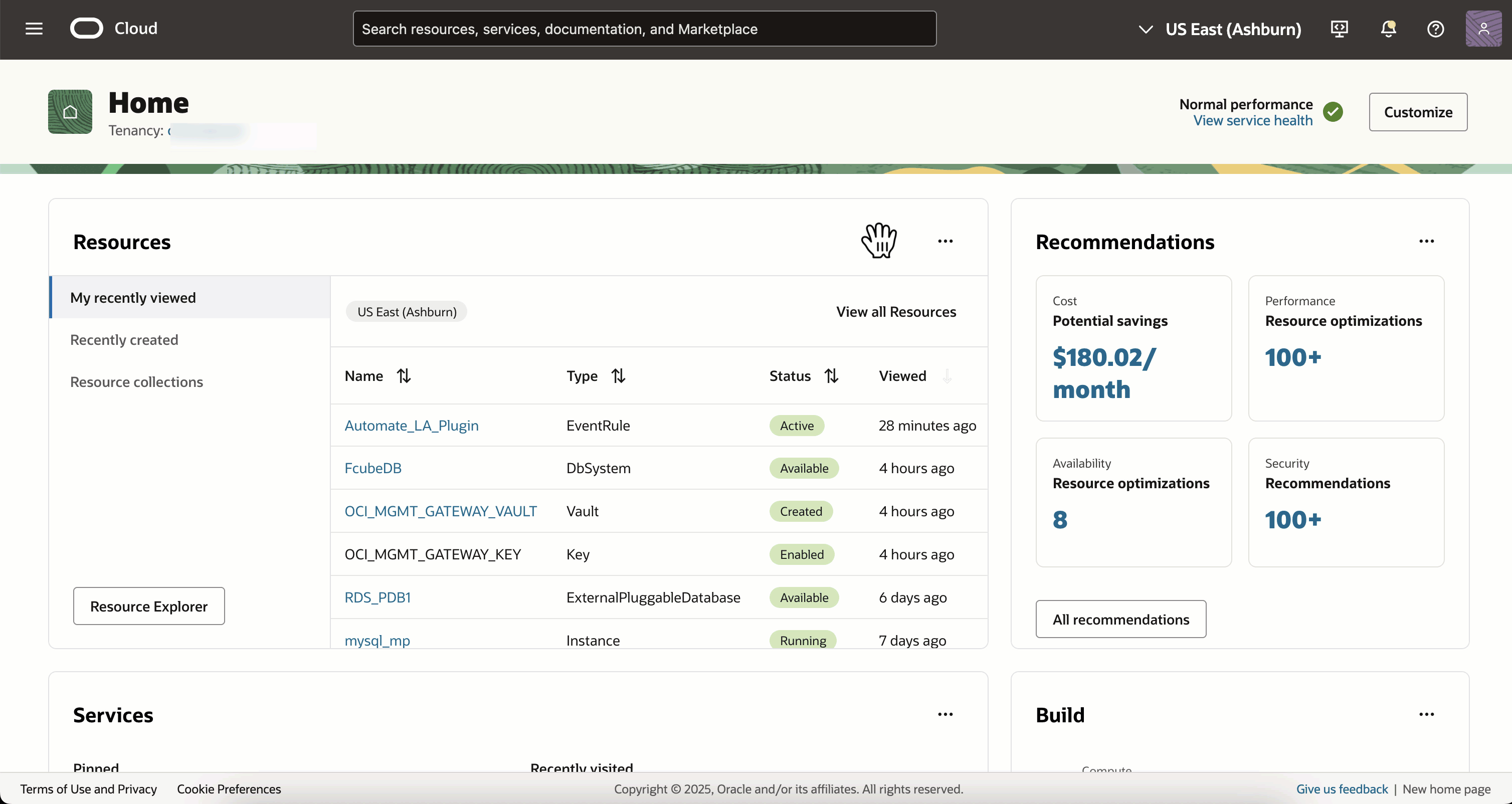Click the Home page tile icon
The image size is (1512, 804).
pyautogui.click(x=70, y=112)
